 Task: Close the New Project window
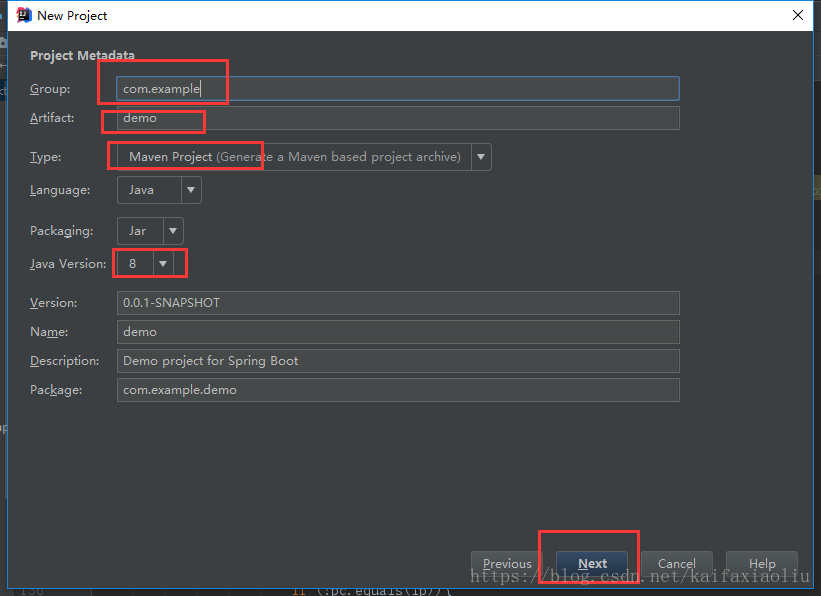(797, 15)
